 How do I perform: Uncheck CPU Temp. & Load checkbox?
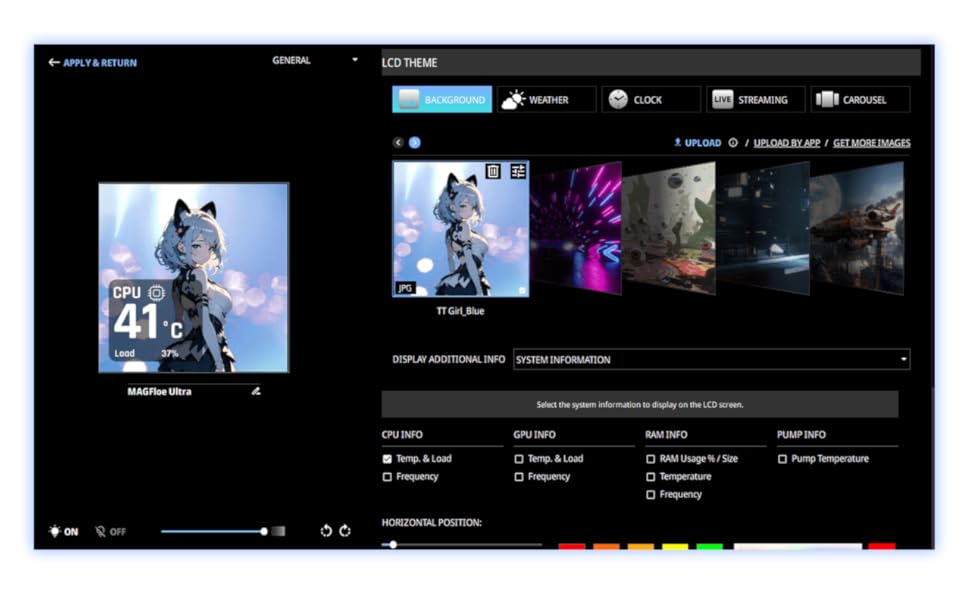[387, 459]
